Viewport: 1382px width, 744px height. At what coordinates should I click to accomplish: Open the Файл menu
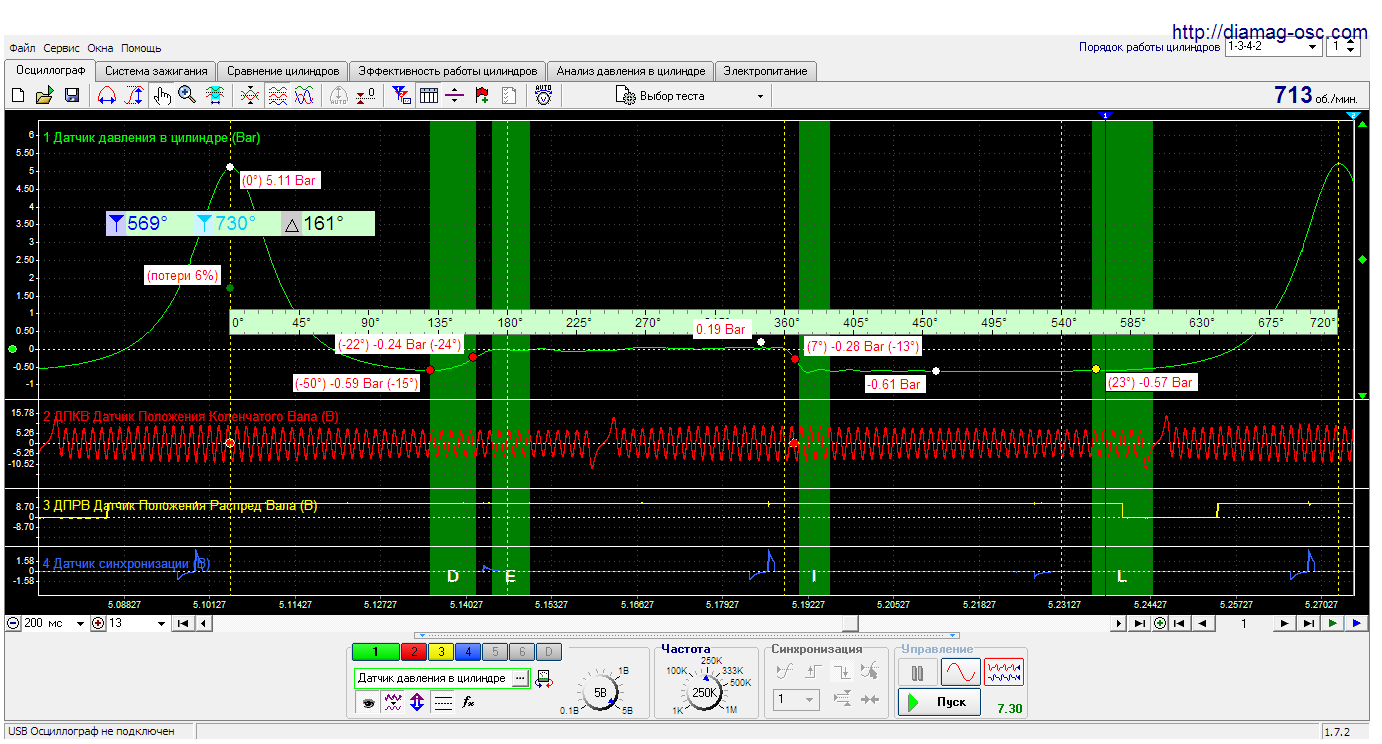(22, 48)
